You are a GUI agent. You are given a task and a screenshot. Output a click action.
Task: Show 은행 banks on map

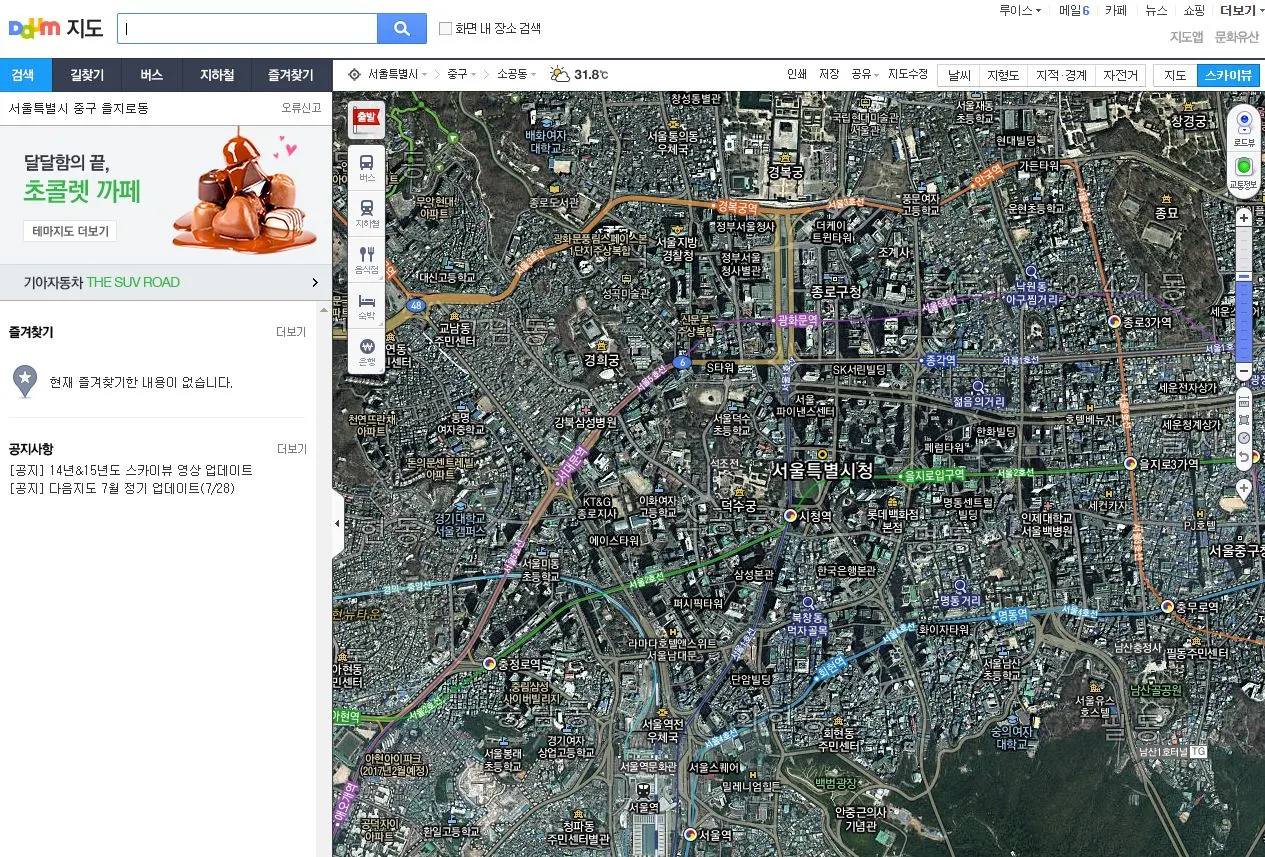[x=367, y=350]
